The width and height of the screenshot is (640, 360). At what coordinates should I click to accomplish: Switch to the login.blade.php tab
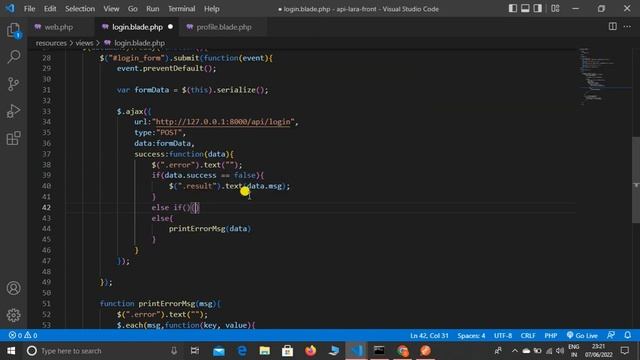tap(137, 27)
